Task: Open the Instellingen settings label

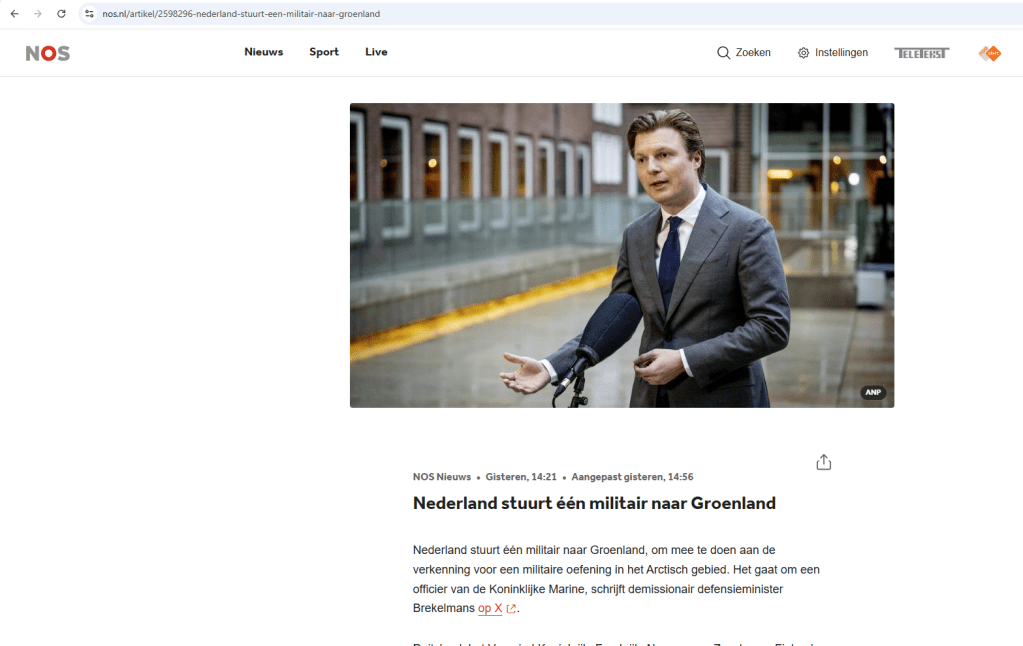Action: pos(841,53)
